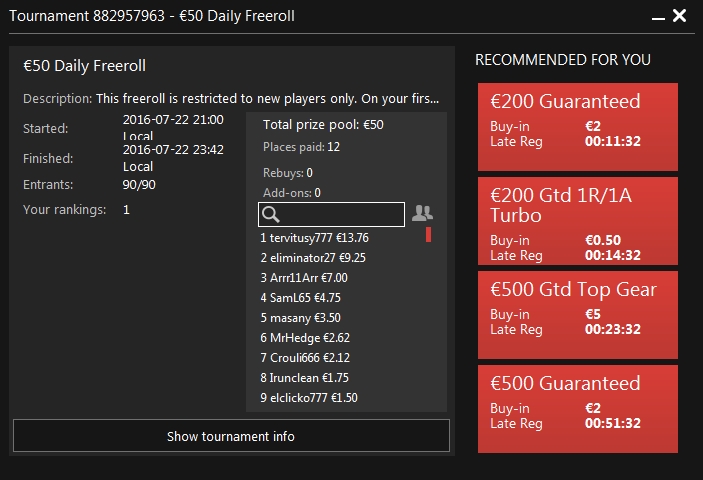Minimize the tournament window

658,18
